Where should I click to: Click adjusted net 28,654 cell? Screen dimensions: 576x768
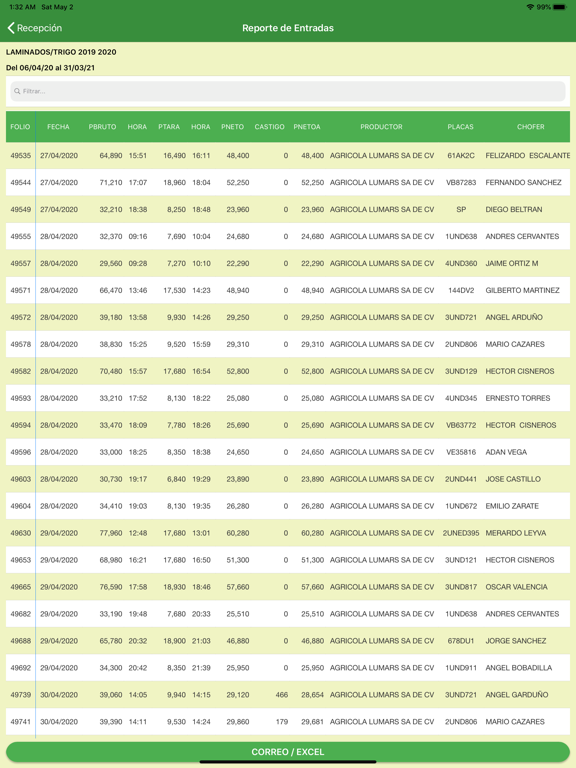[x=312, y=694]
